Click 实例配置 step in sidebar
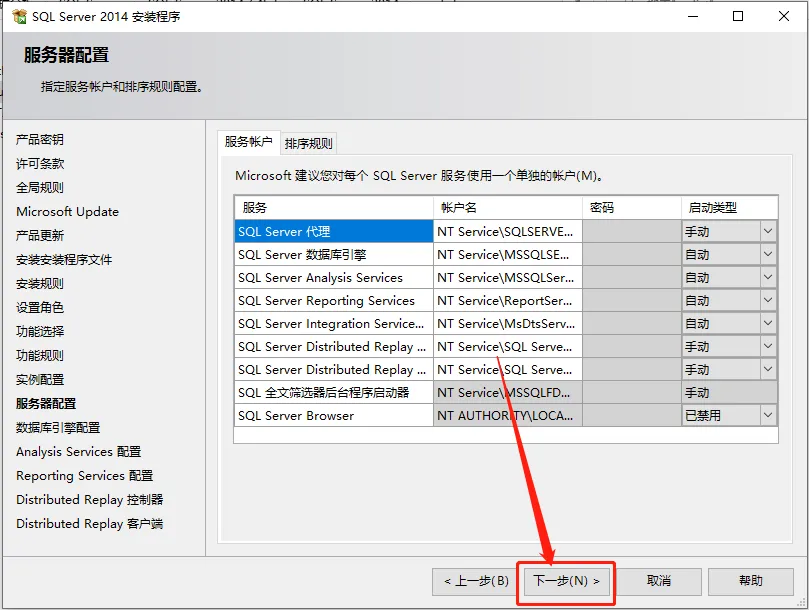The image size is (809, 610). [x=40, y=379]
